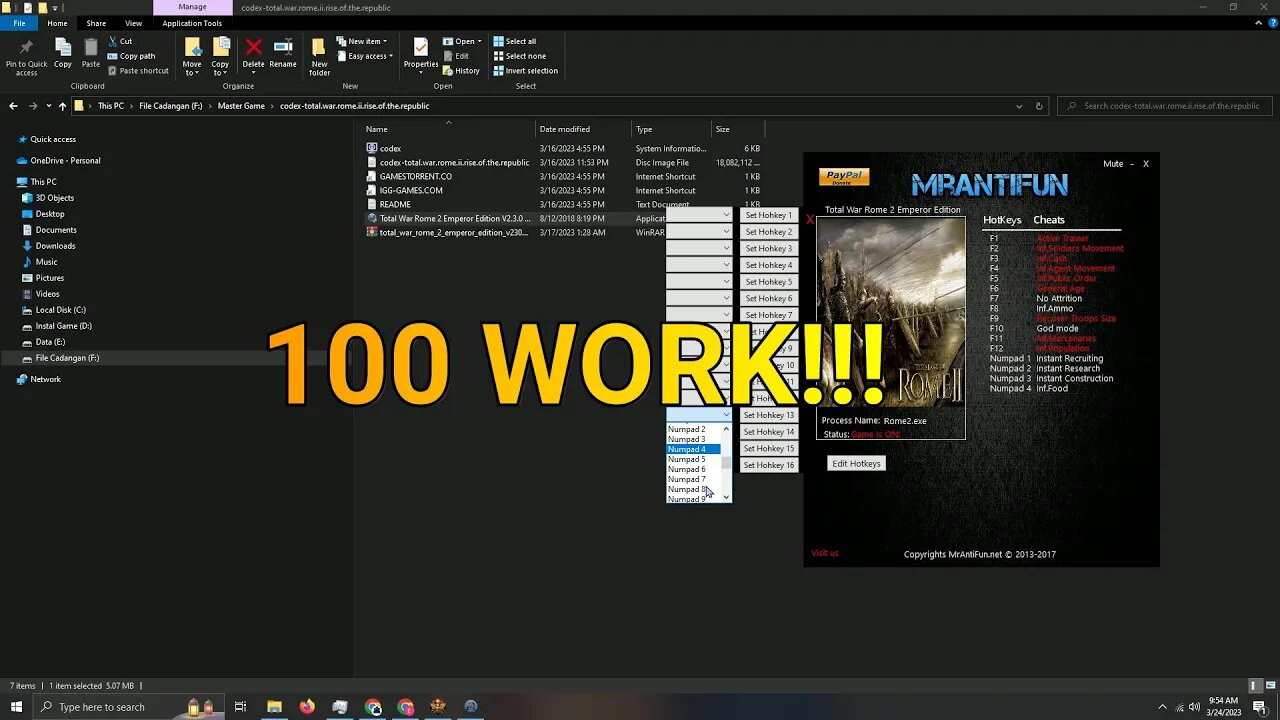
Task: Go back with the Back arrow
Action: (x=13, y=106)
